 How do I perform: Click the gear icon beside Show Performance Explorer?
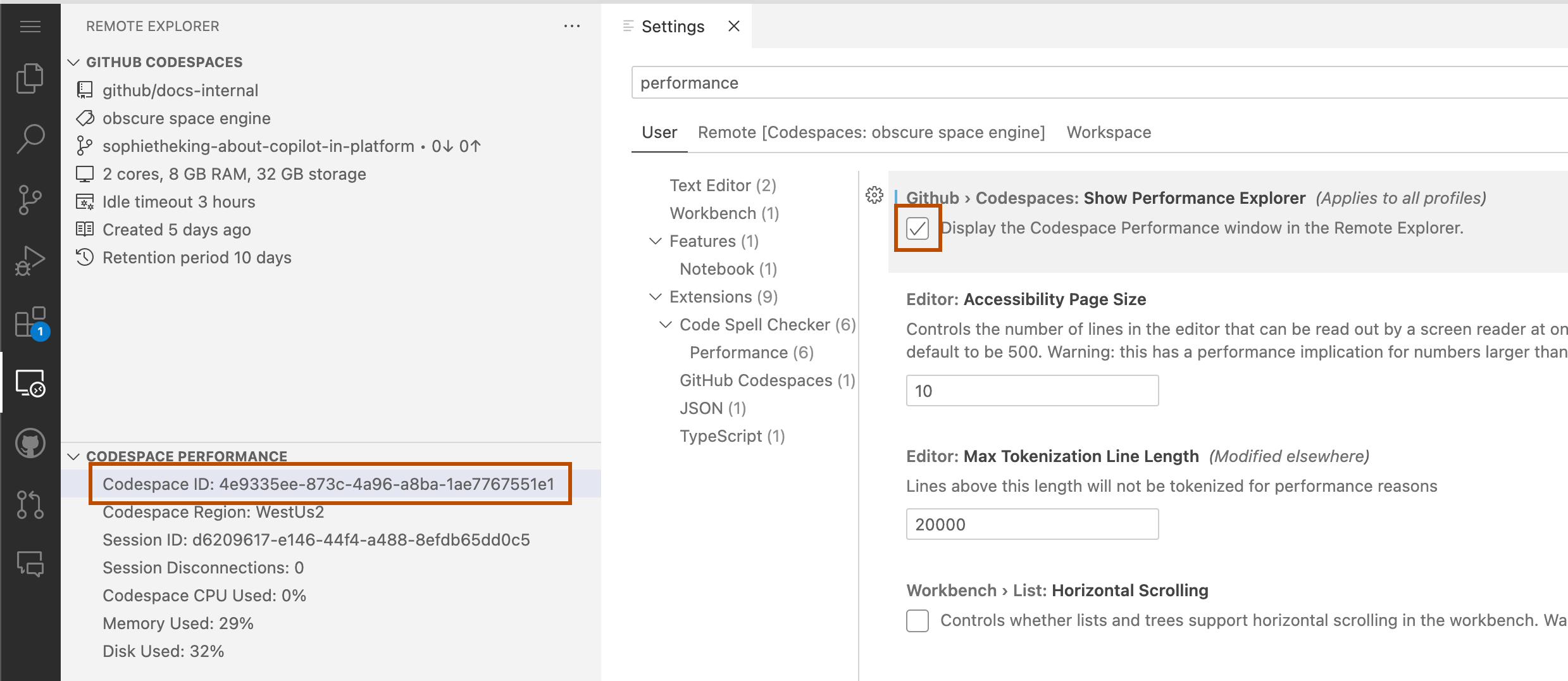(x=874, y=196)
